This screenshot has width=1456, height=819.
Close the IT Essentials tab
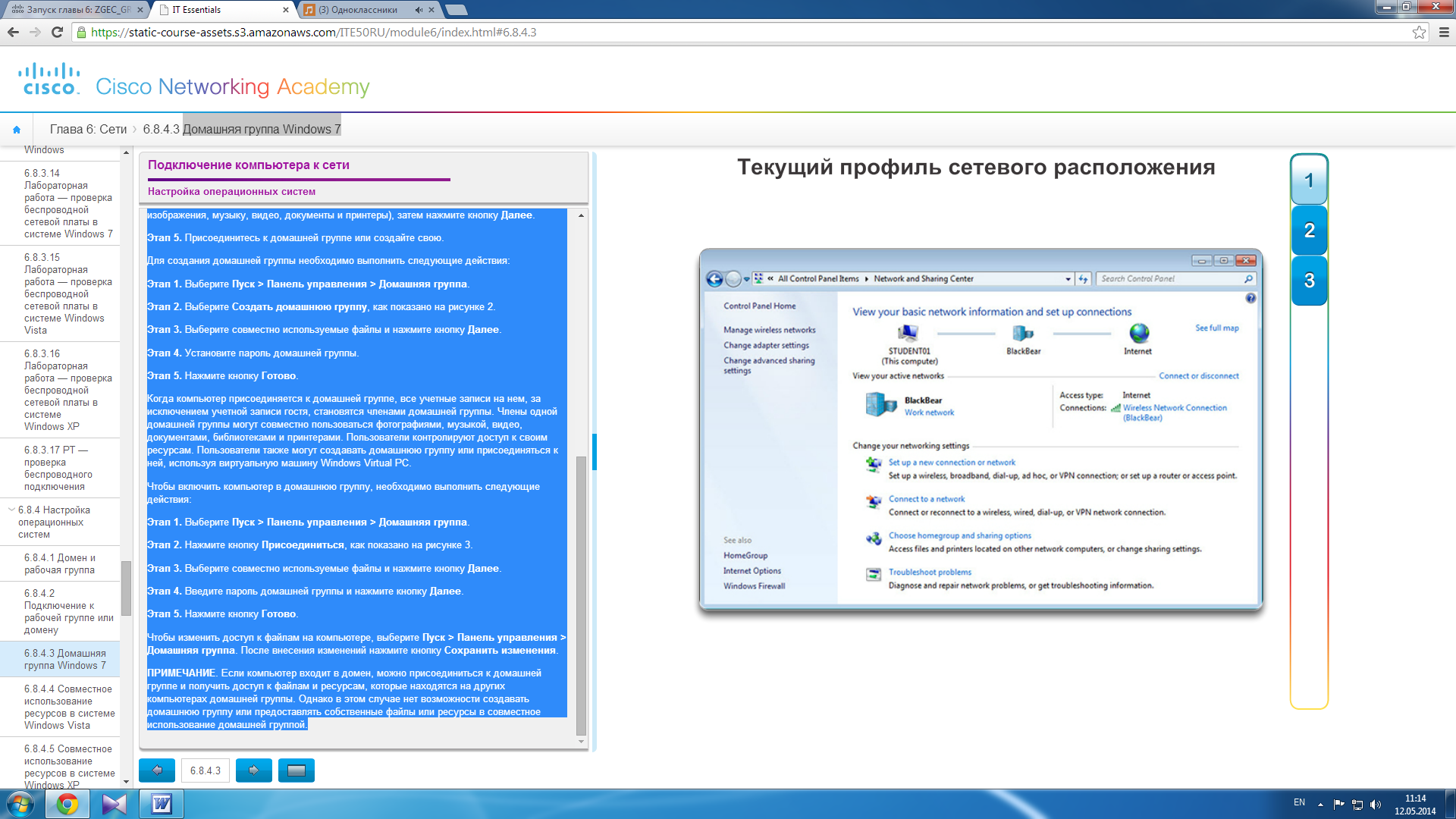pos(286,10)
